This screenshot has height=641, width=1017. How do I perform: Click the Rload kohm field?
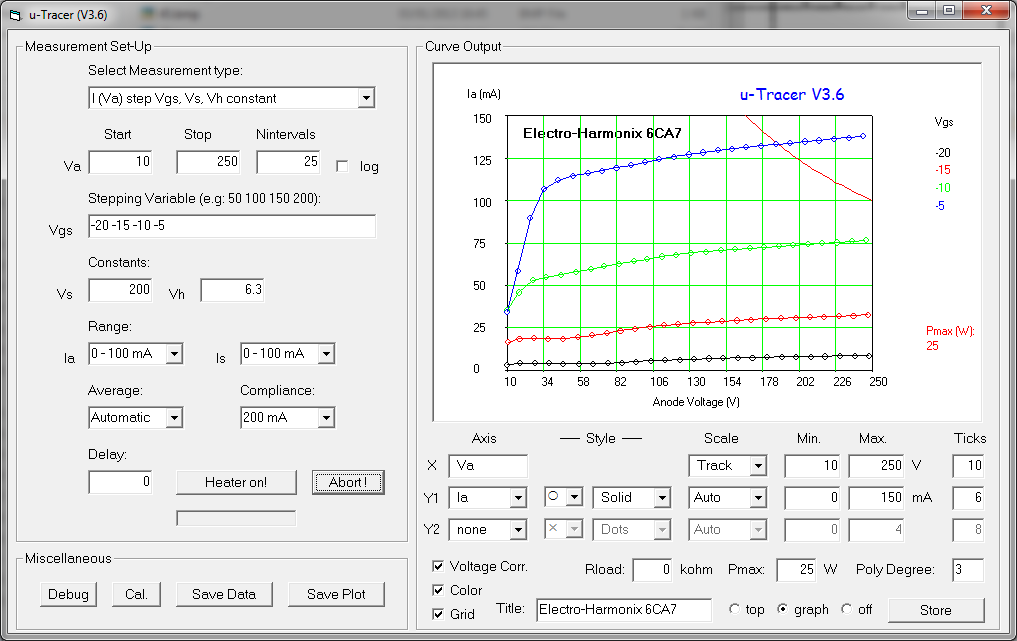(x=652, y=570)
